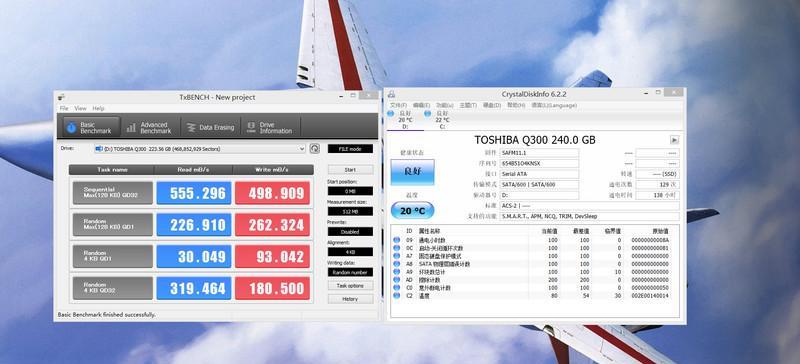Click the status dot for attribute 09
The width and height of the screenshot is (800, 364).
(396, 240)
